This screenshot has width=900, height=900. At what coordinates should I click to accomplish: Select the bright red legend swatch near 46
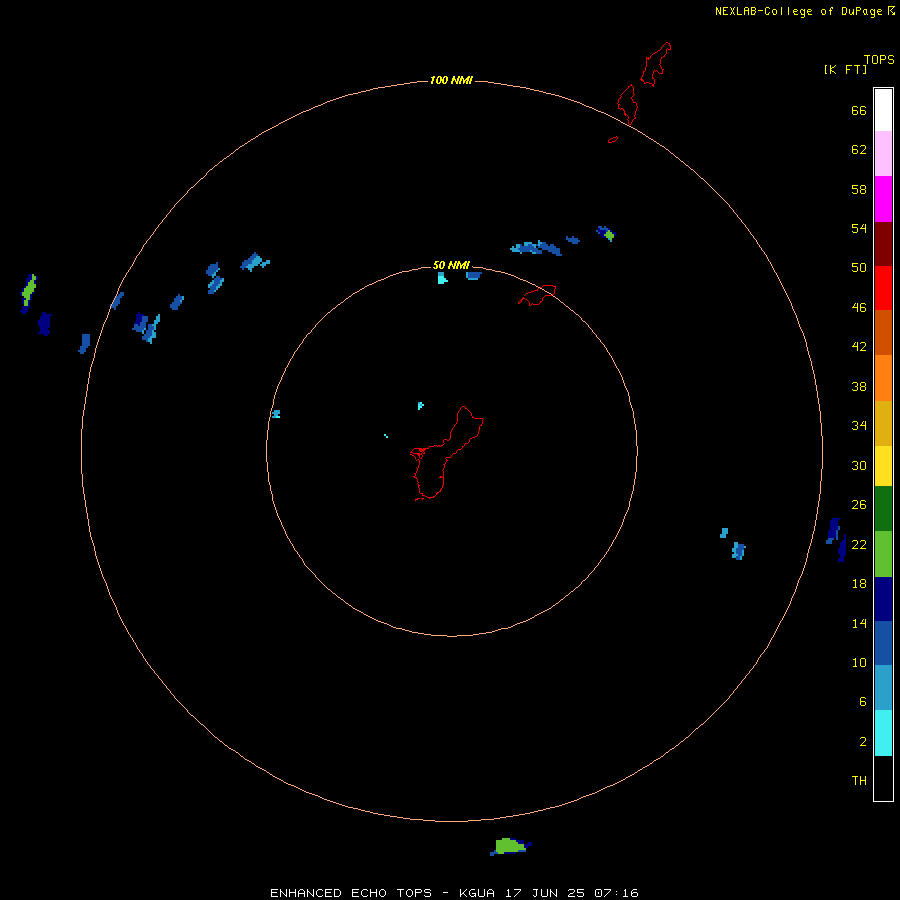pyautogui.click(x=883, y=288)
